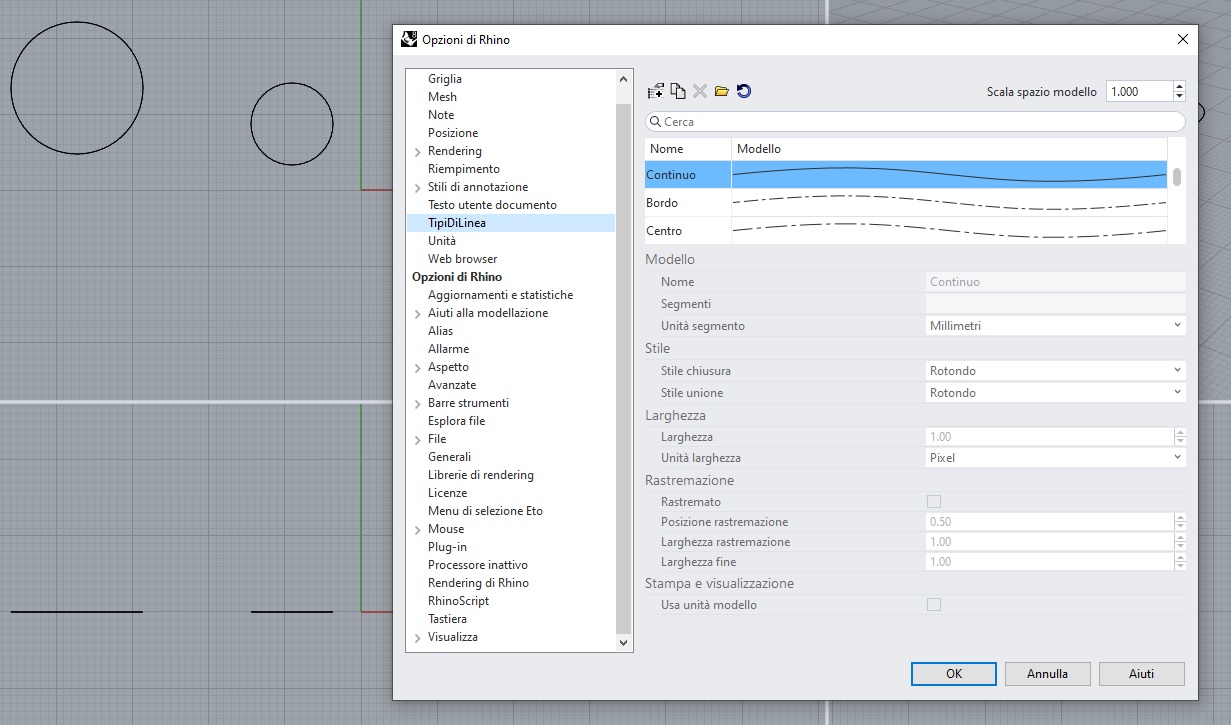Screen dimensions: 1231x725
Task: Expand the Aspetto tree node
Action: click(417, 368)
